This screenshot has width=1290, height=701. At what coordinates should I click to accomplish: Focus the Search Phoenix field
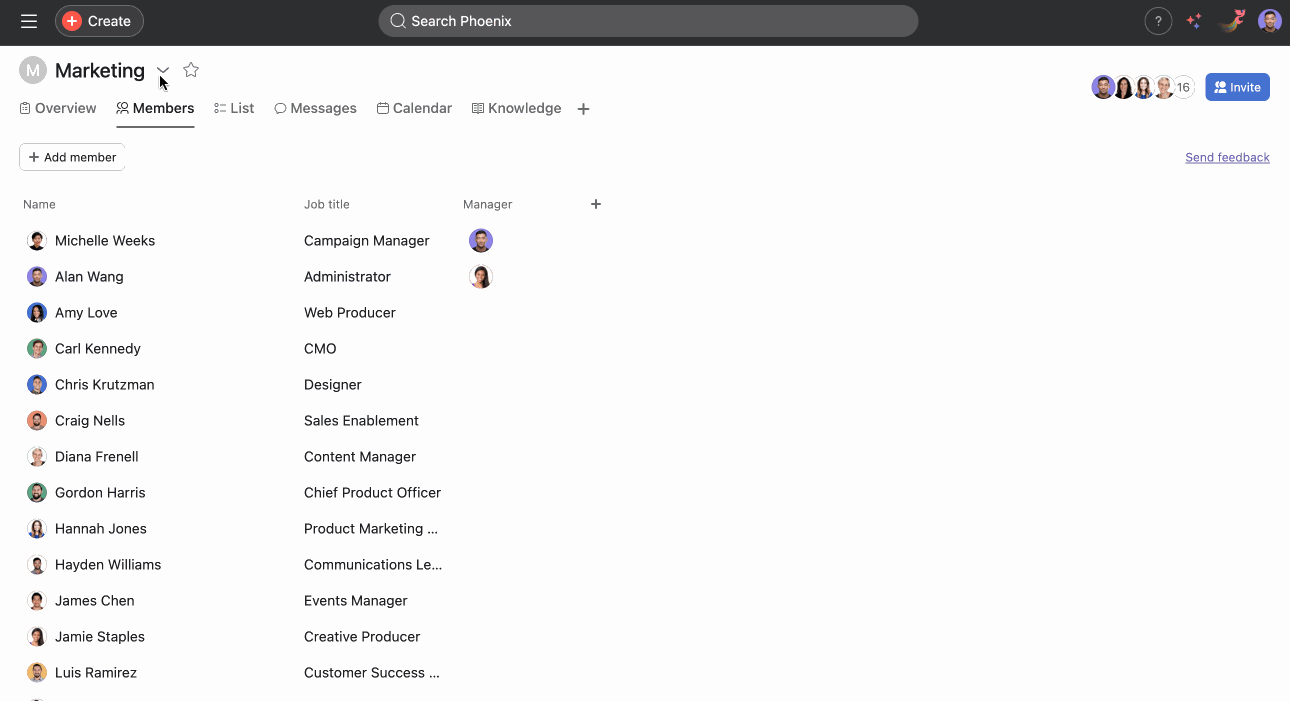(x=648, y=21)
